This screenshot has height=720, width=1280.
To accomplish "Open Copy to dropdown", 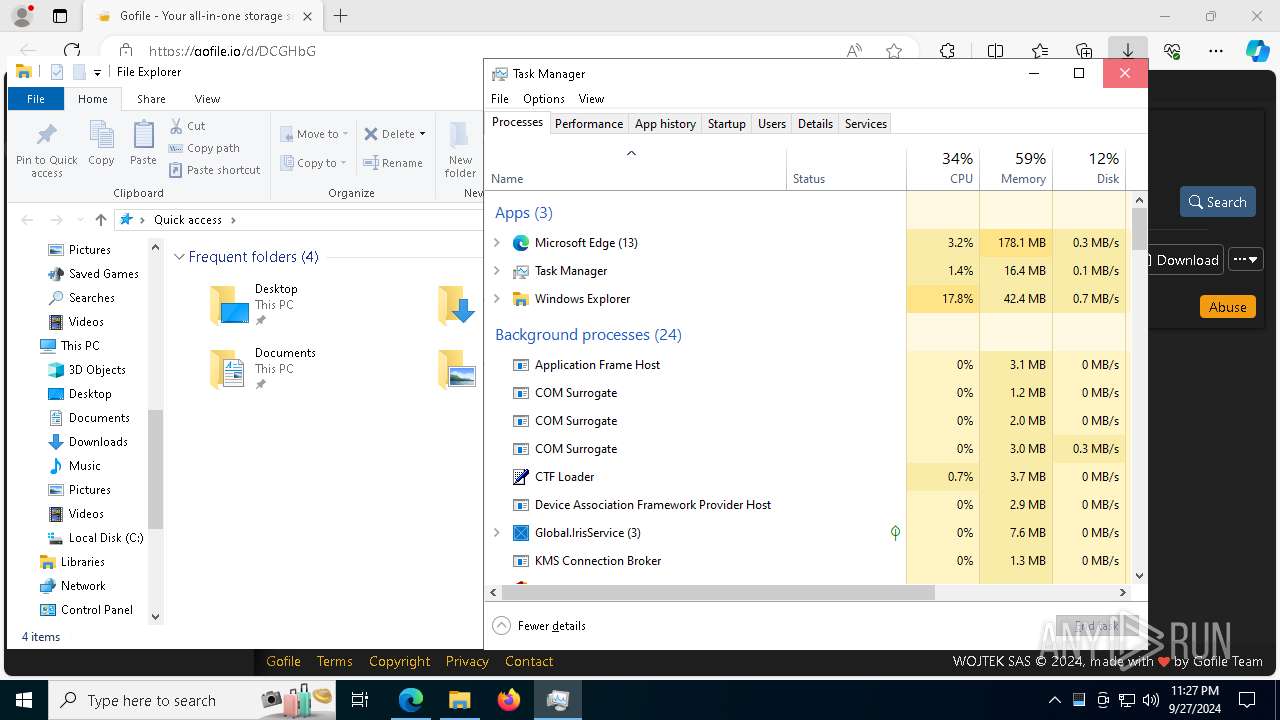I will (314, 163).
